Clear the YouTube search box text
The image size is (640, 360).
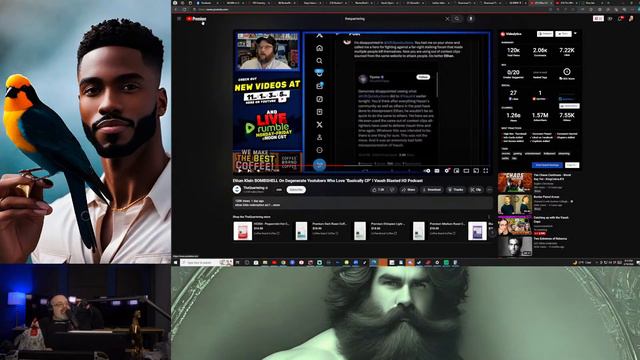point(447,19)
